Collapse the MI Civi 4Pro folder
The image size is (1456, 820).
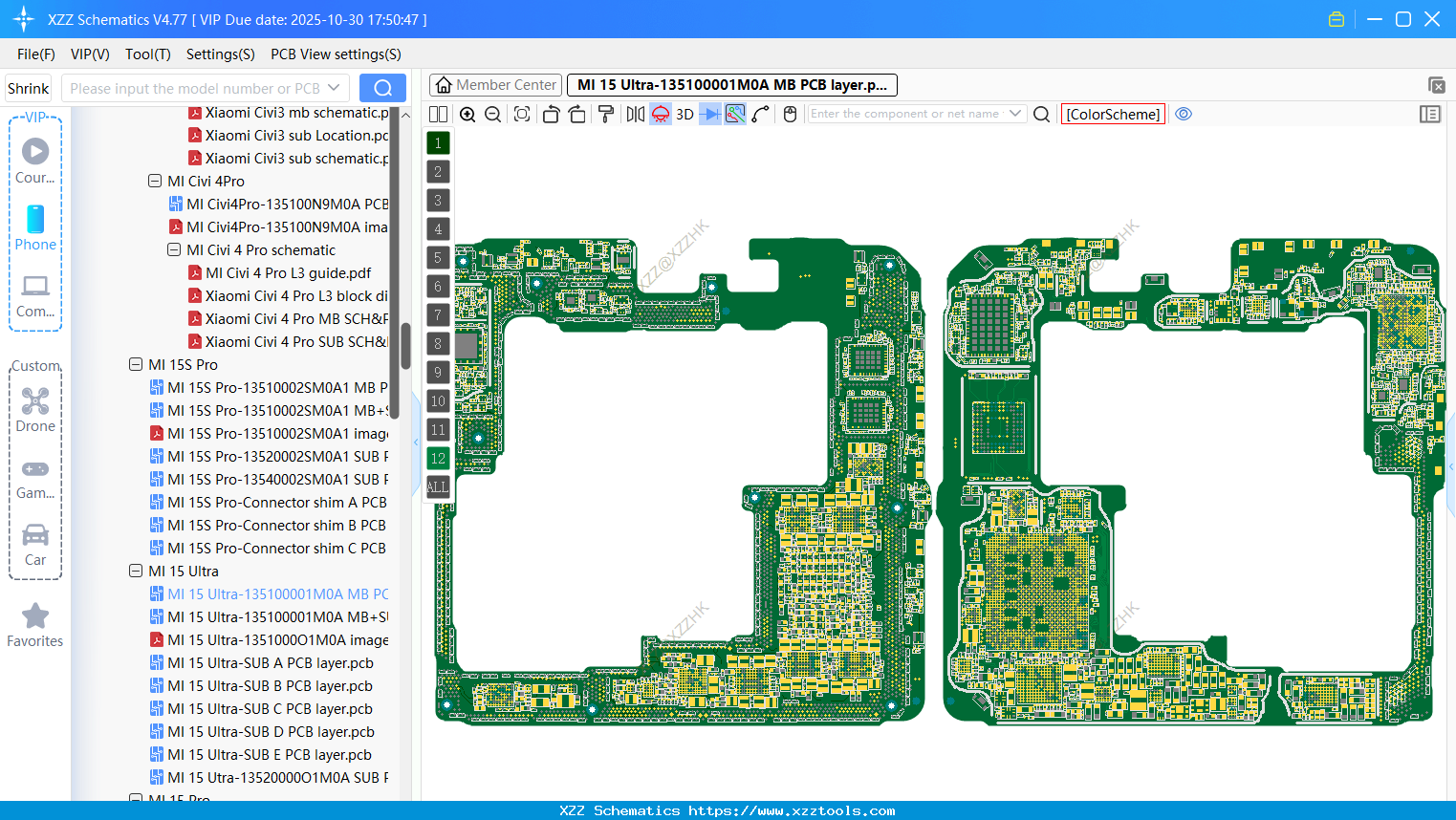[155, 181]
